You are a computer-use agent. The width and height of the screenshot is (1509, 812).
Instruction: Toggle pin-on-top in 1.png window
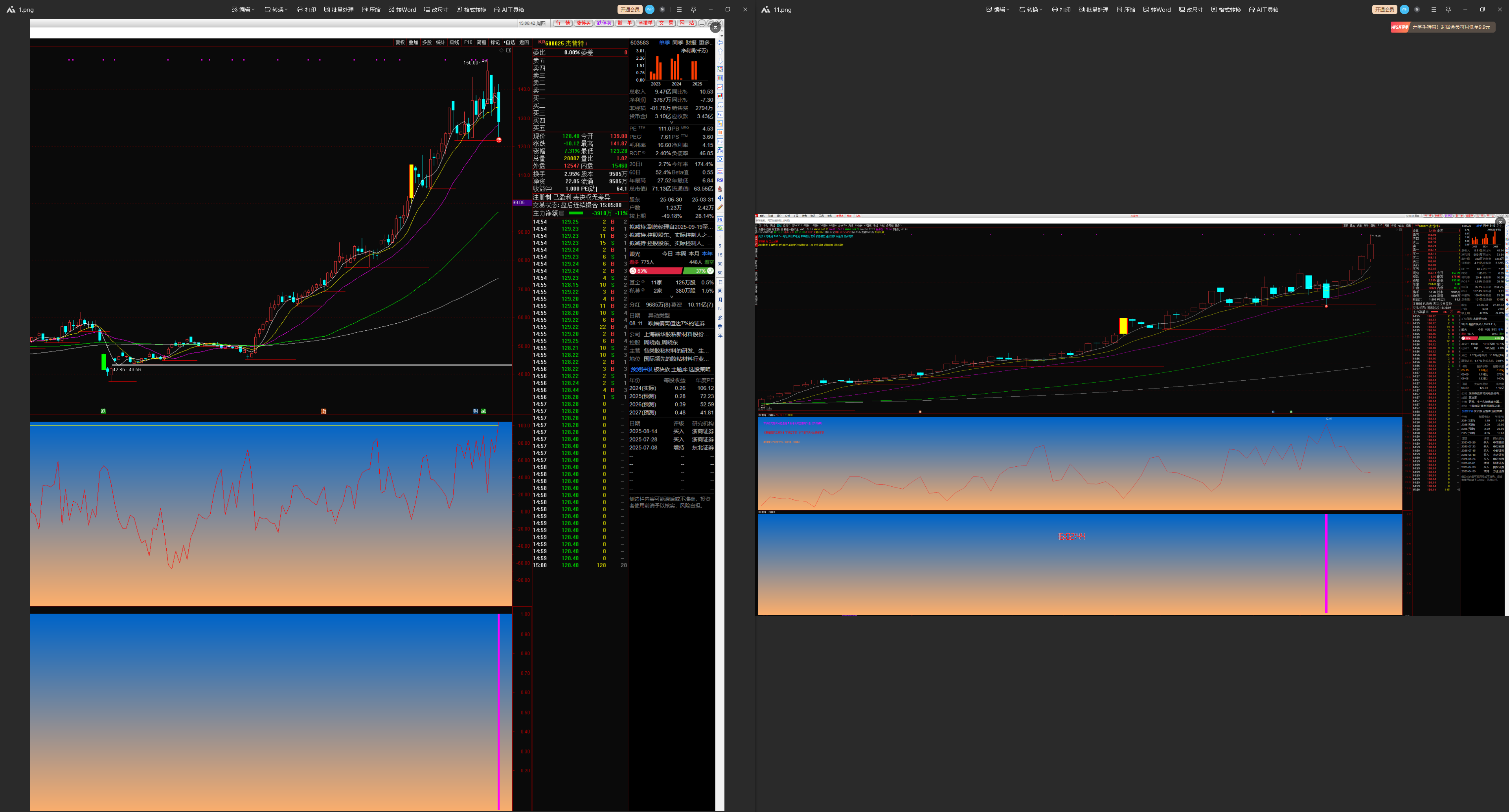click(694, 9)
